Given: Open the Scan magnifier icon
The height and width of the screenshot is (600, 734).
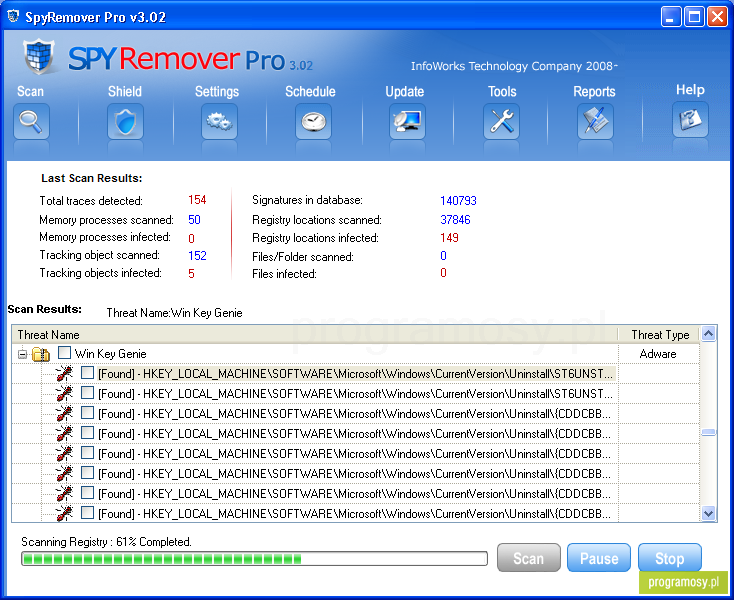Looking at the screenshot, I should [31, 122].
